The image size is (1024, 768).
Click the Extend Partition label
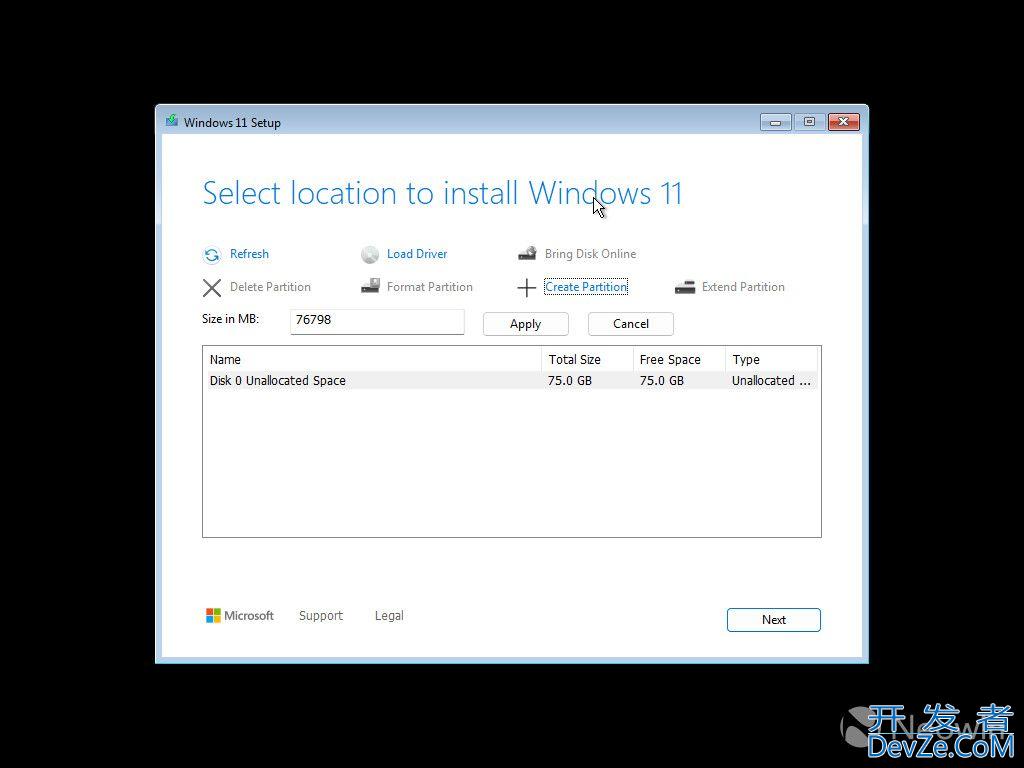click(x=743, y=287)
